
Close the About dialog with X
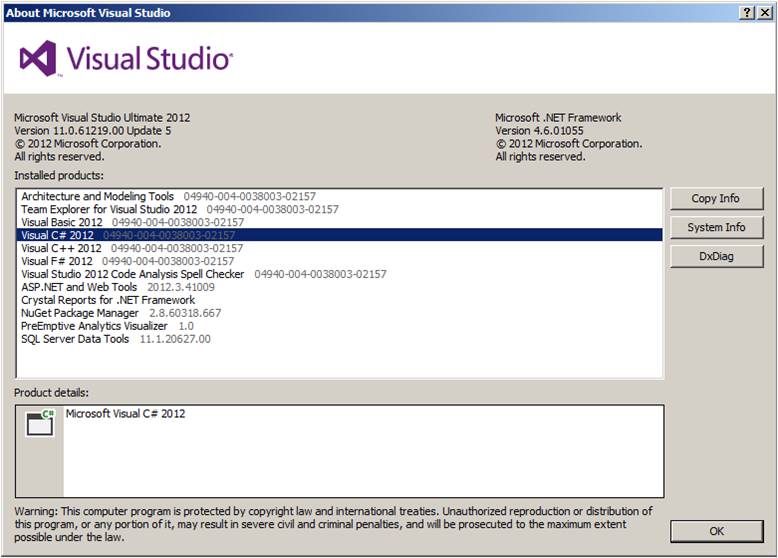[x=765, y=13]
